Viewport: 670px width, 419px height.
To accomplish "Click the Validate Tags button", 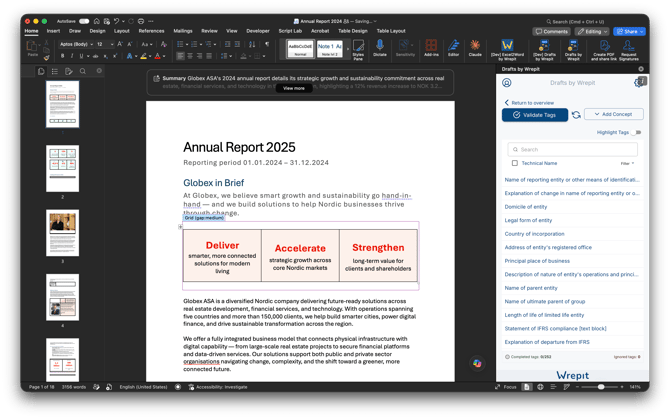I will pyautogui.click(x=535, y=115).
